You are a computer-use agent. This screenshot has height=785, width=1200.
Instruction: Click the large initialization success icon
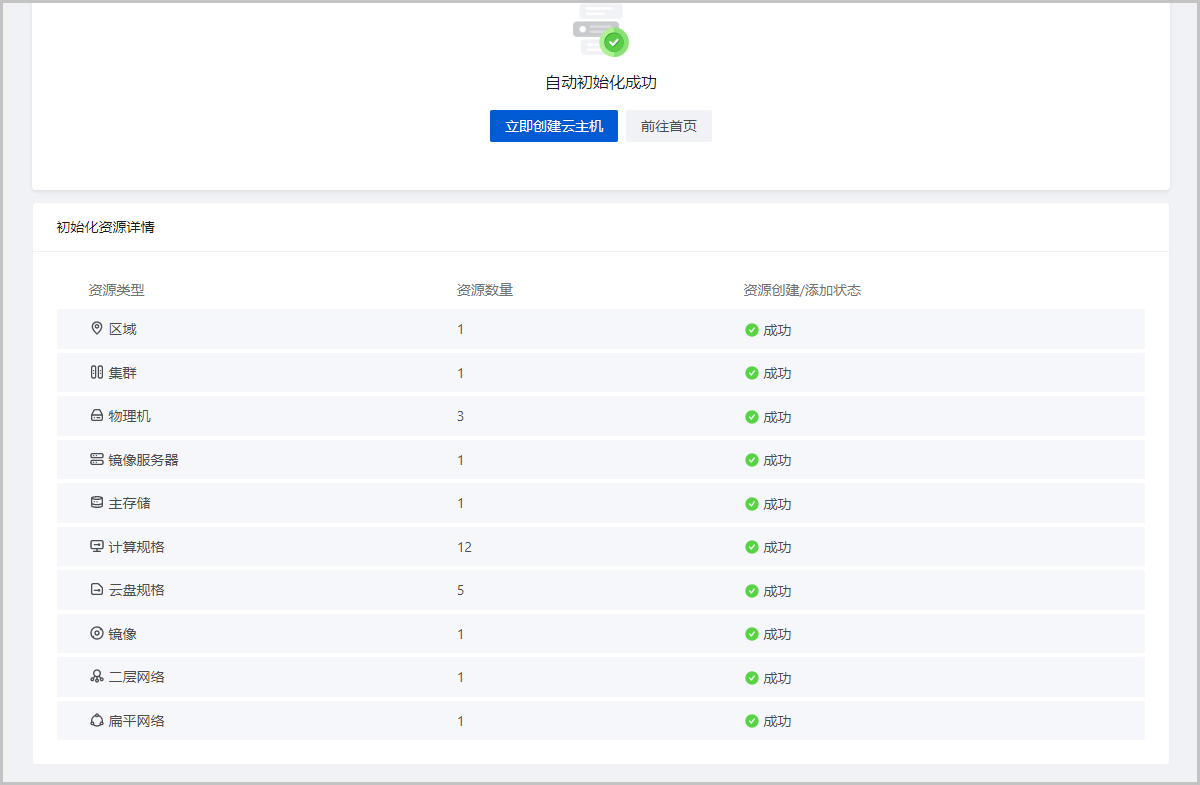point(601,31)
